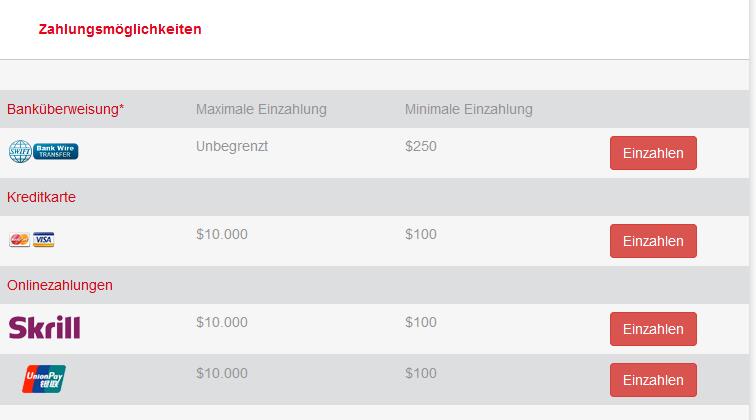Image resolution: width=756 pixels, height=420 pixels.
Task: Click the Skrill payment logo
Action: 44,327
